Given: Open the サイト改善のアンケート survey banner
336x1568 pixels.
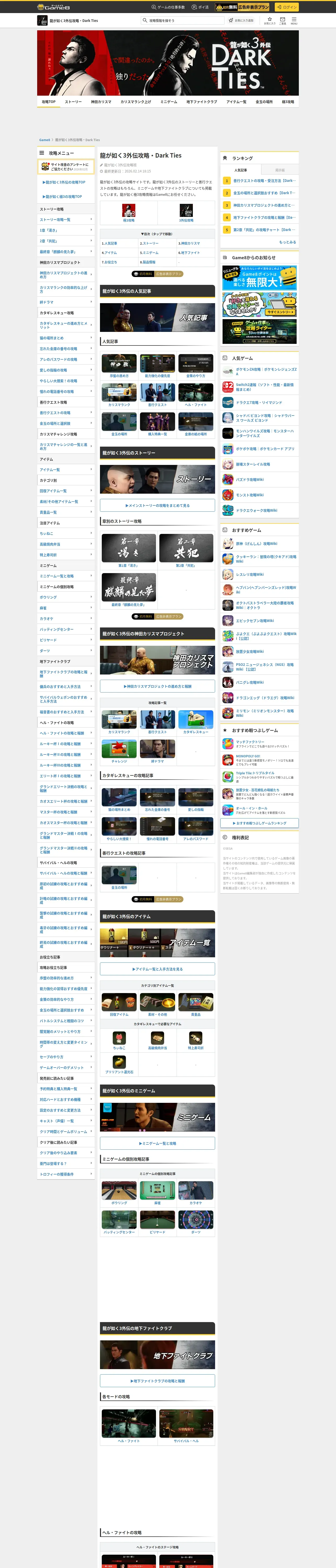Looking at the screenshot, I should 66,167.
